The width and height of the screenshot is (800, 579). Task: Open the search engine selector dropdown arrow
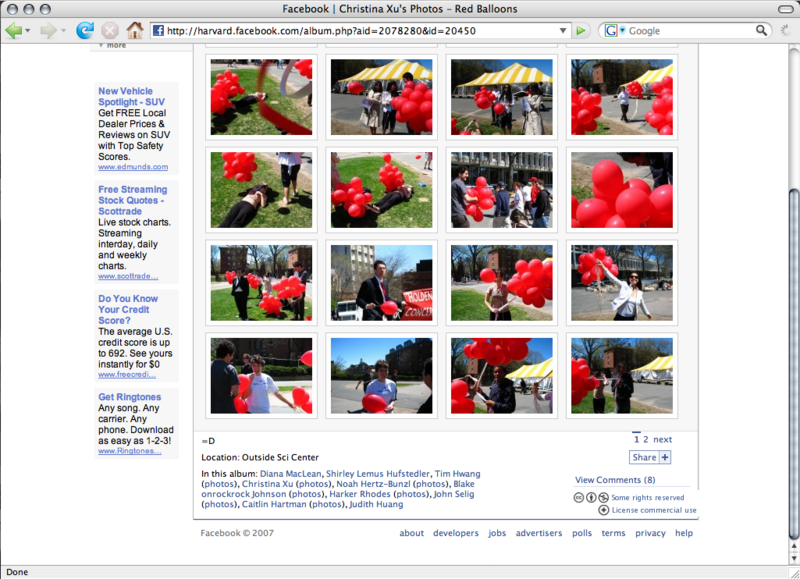coord(622,30)
